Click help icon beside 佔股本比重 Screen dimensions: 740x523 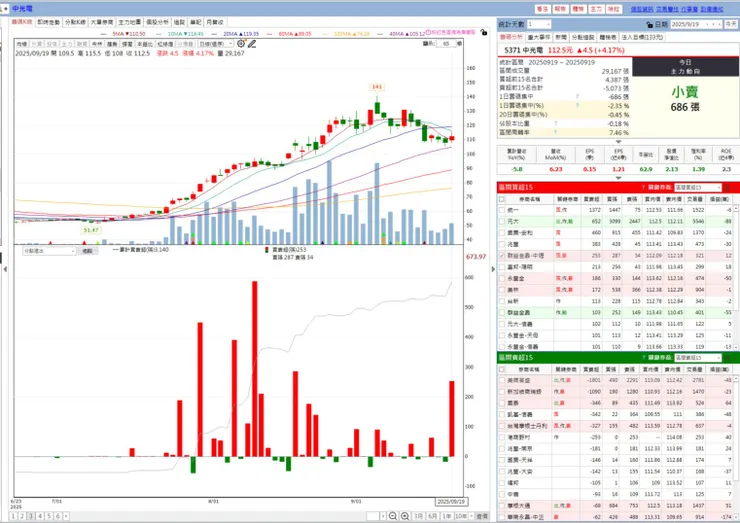tap(555, 123)
